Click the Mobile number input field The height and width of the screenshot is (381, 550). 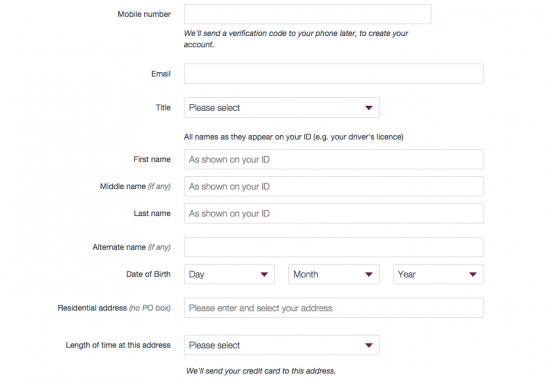[308, 14]
